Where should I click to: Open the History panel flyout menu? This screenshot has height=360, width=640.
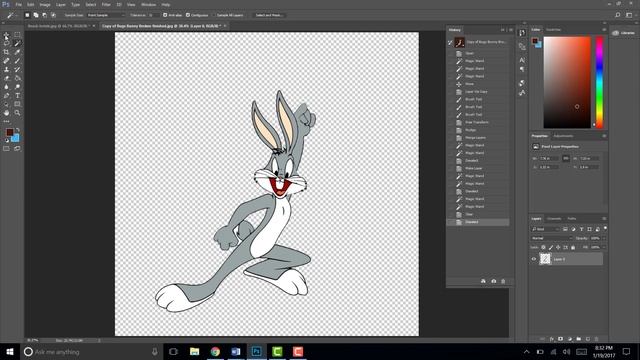[511, 30]
